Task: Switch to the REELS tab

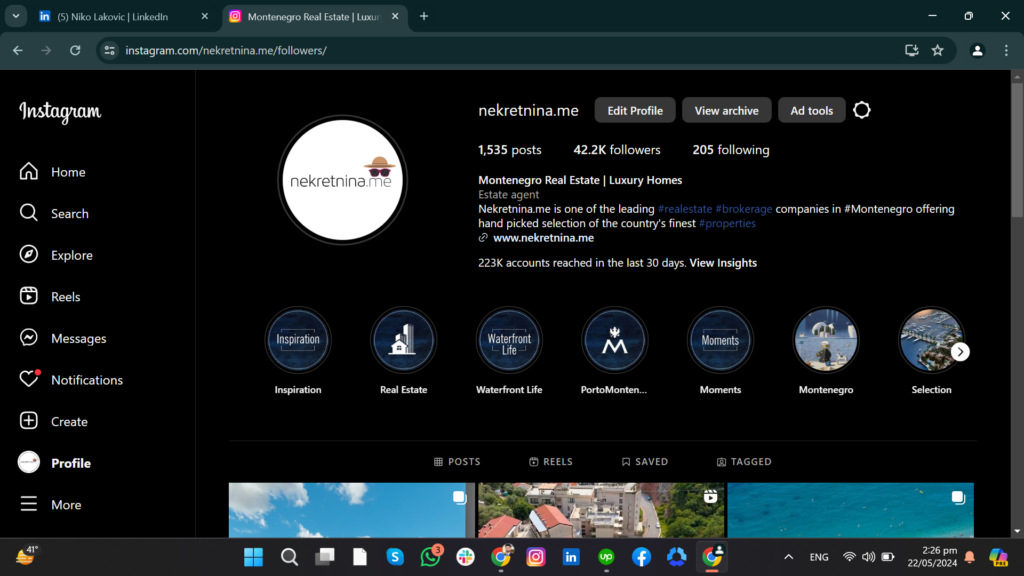Action: 551,461
